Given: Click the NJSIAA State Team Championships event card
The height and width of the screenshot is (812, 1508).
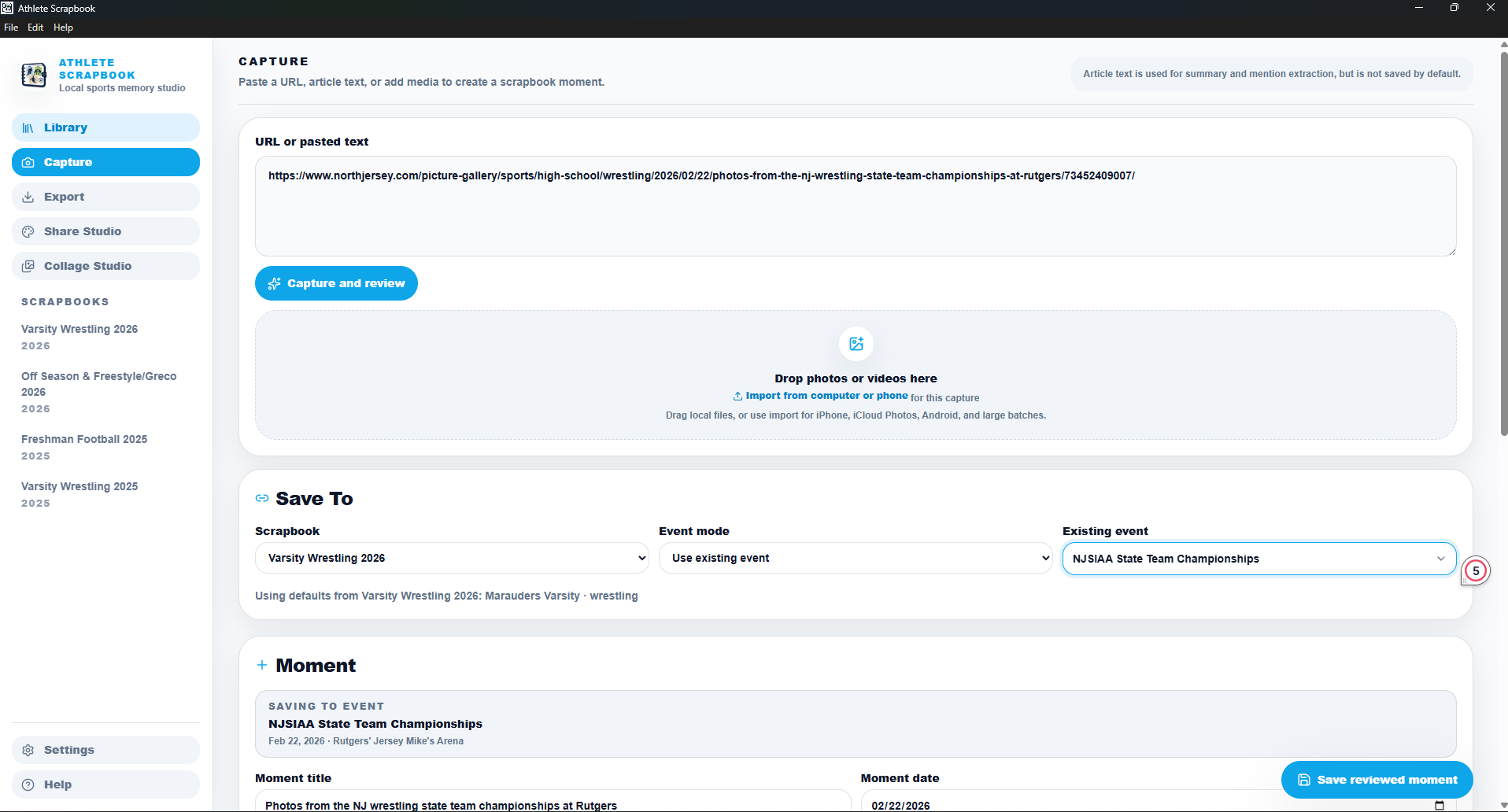Looking at the screenshot, I should tap(856, 724).
